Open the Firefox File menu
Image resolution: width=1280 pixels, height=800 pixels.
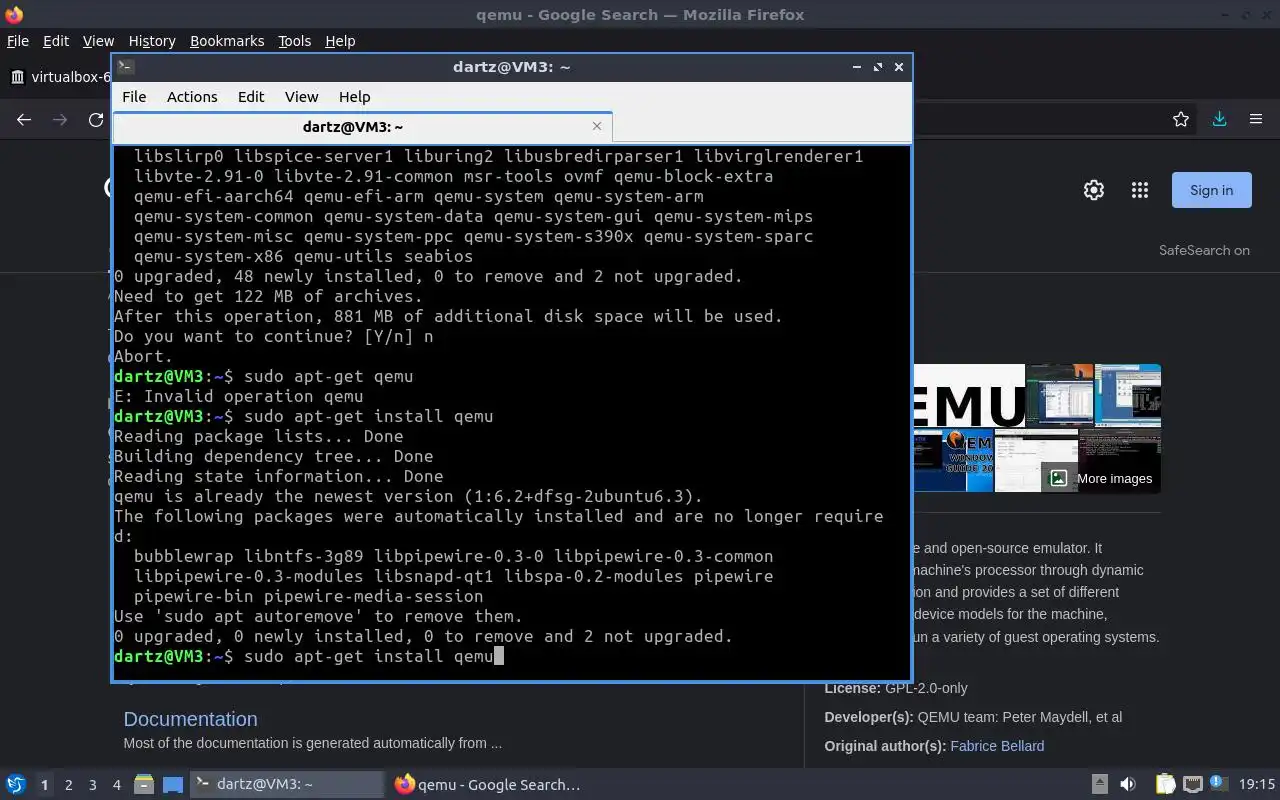click(18, 41)
